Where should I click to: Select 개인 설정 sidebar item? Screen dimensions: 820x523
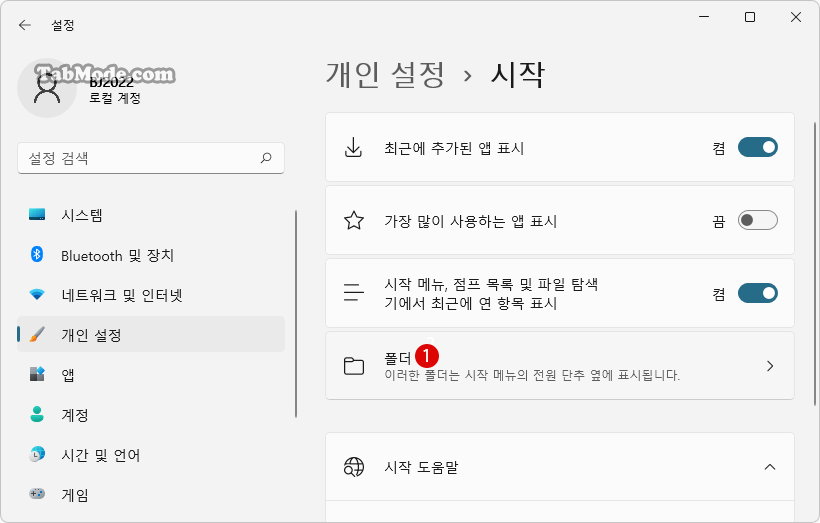(x=151, y=334)
